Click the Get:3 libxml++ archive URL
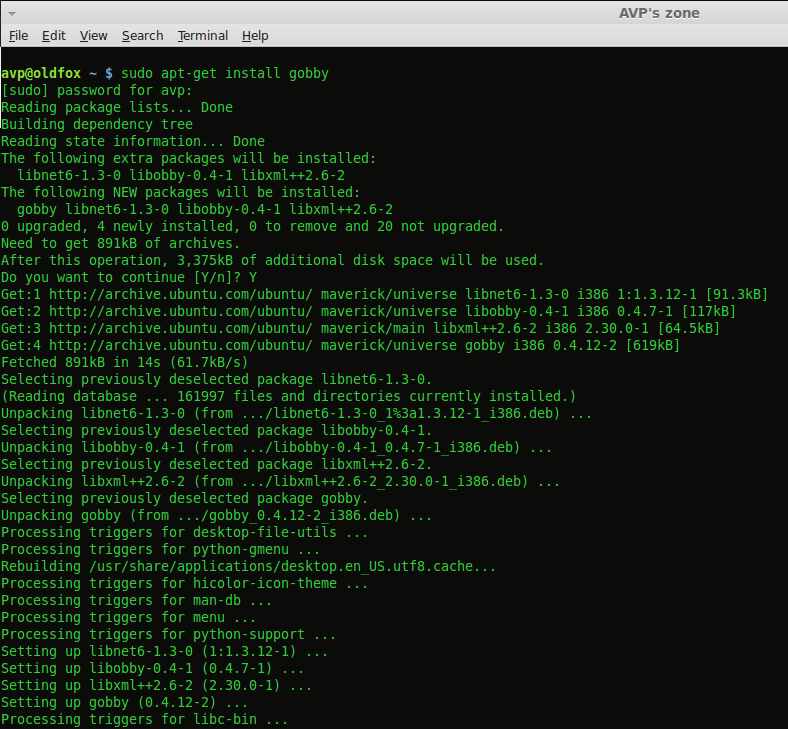This screenshot has width=788, height=729. 180,329
